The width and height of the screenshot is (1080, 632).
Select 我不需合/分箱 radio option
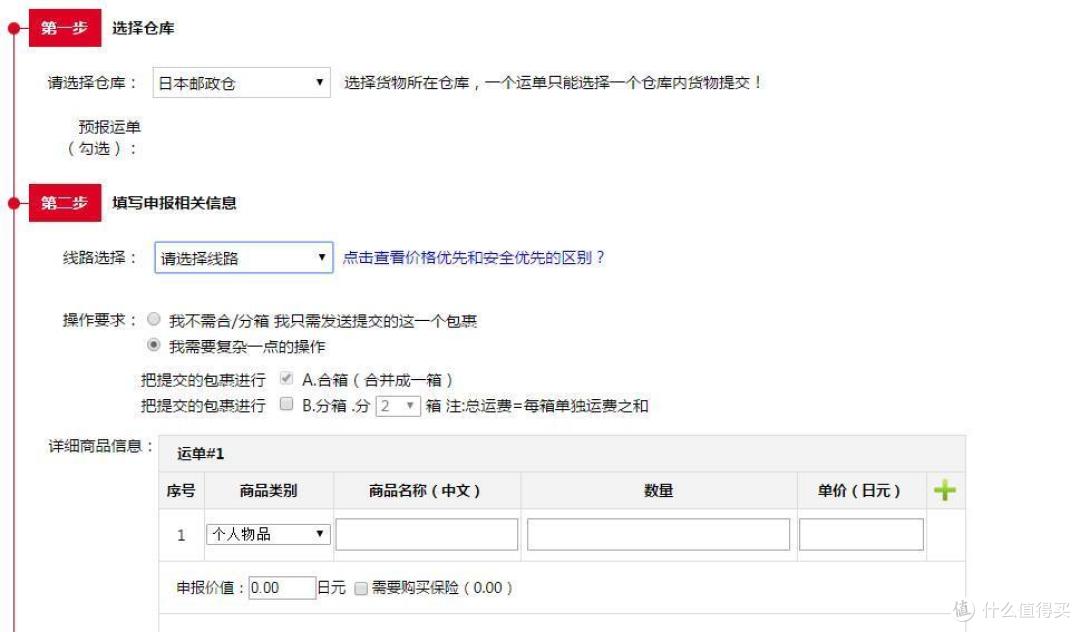[154, 319]
